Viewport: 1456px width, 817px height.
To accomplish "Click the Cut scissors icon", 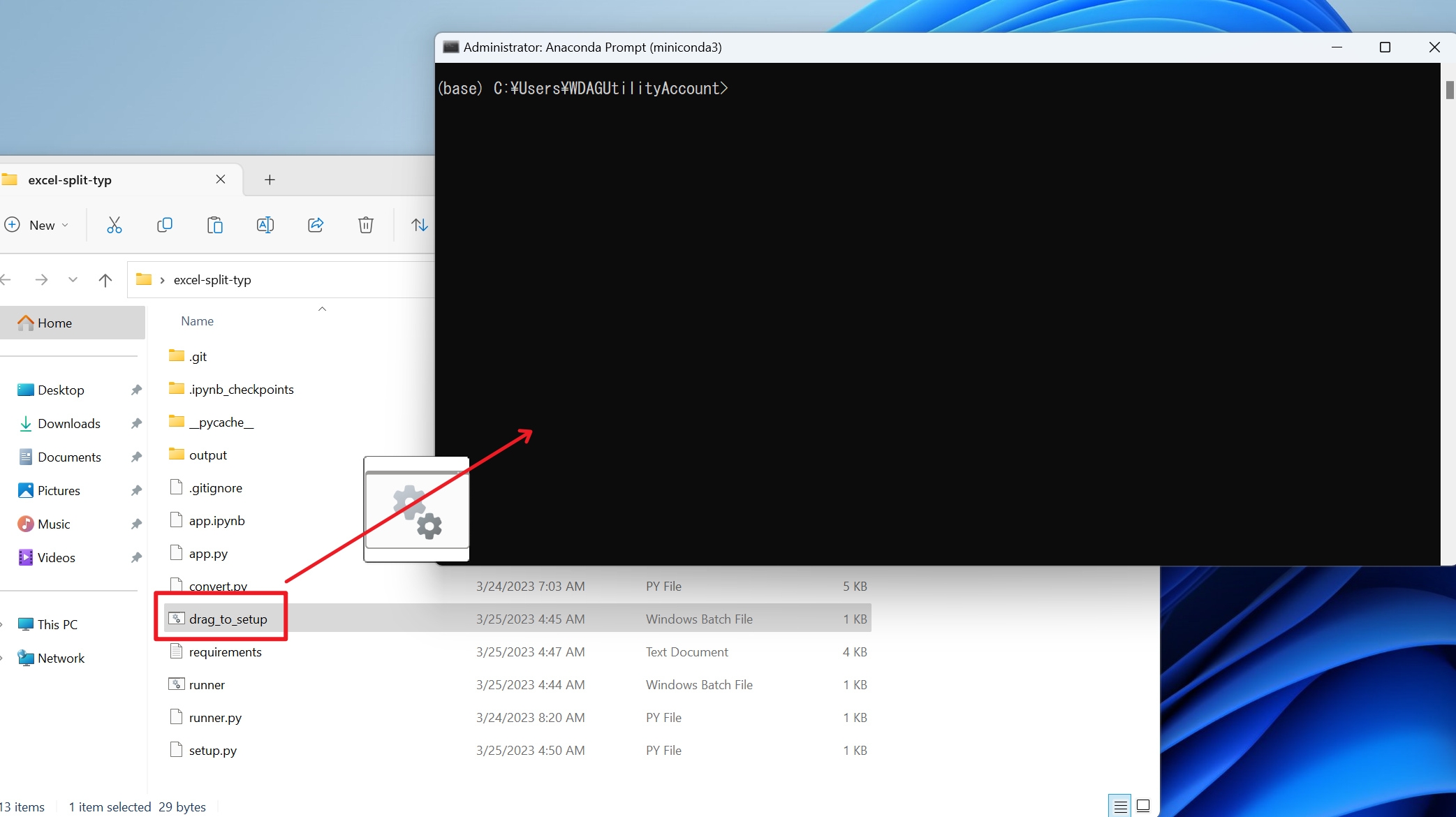I will pos(115,225).
